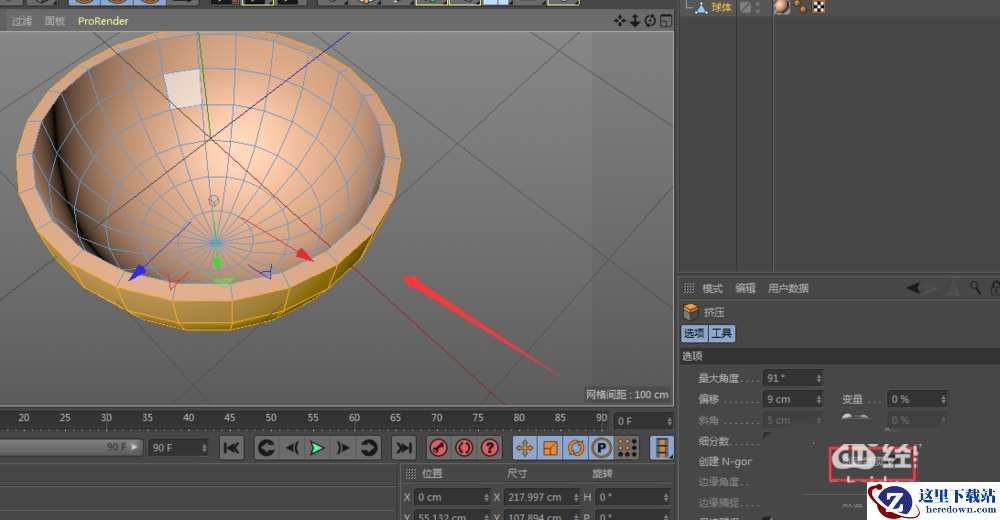Toggle autokeying red circular icon
Viewport: 1000px width, 520px height.
click(x=464, y=448)
